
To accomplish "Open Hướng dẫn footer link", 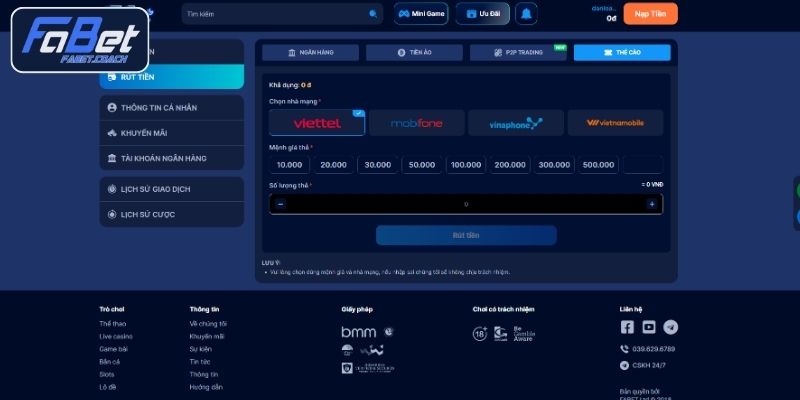I will (206, 387).
